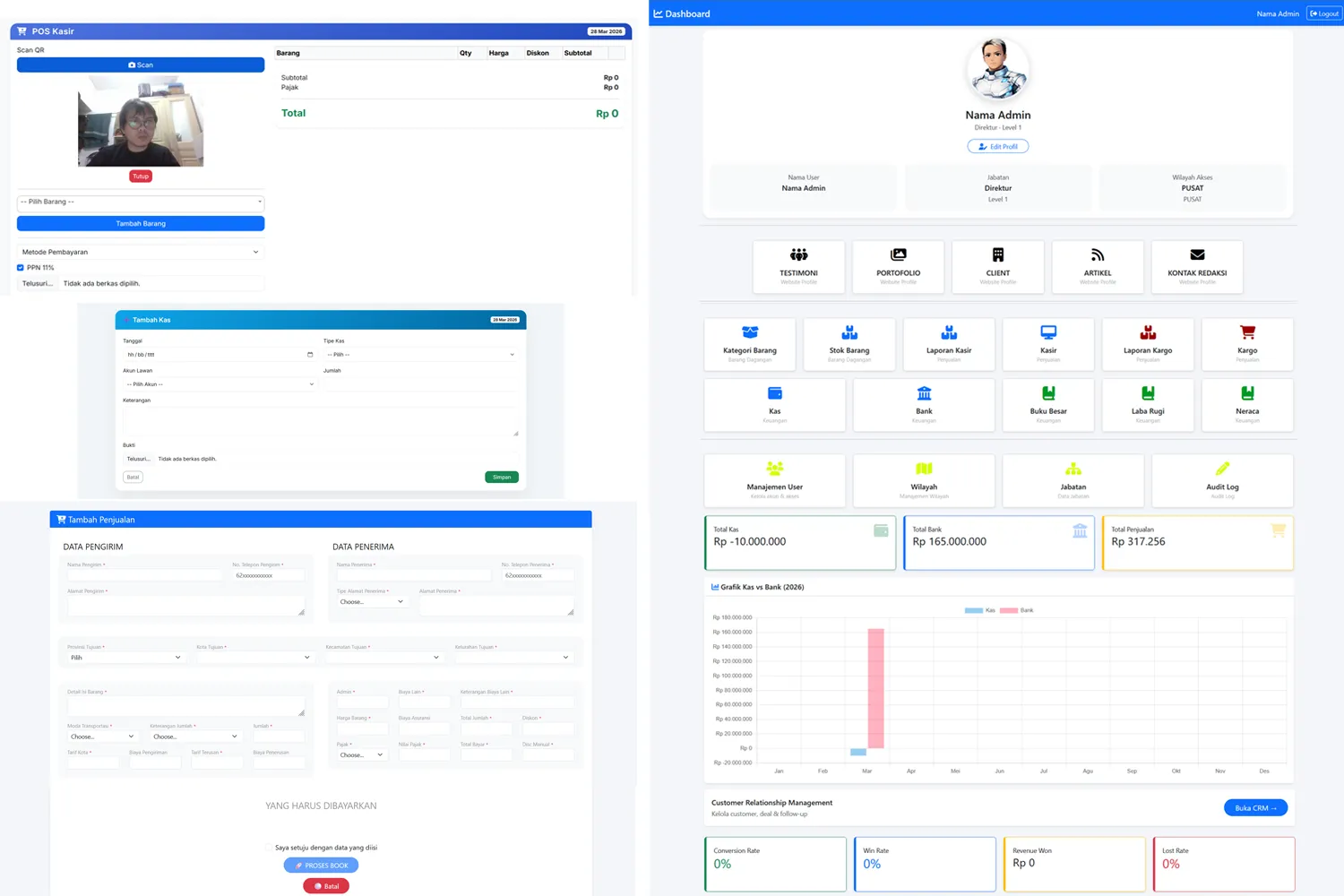Check the Saya setuju agreement checkbox
Image resolution: width=1344 pixels, height=896 pixels.
(269, 848)
